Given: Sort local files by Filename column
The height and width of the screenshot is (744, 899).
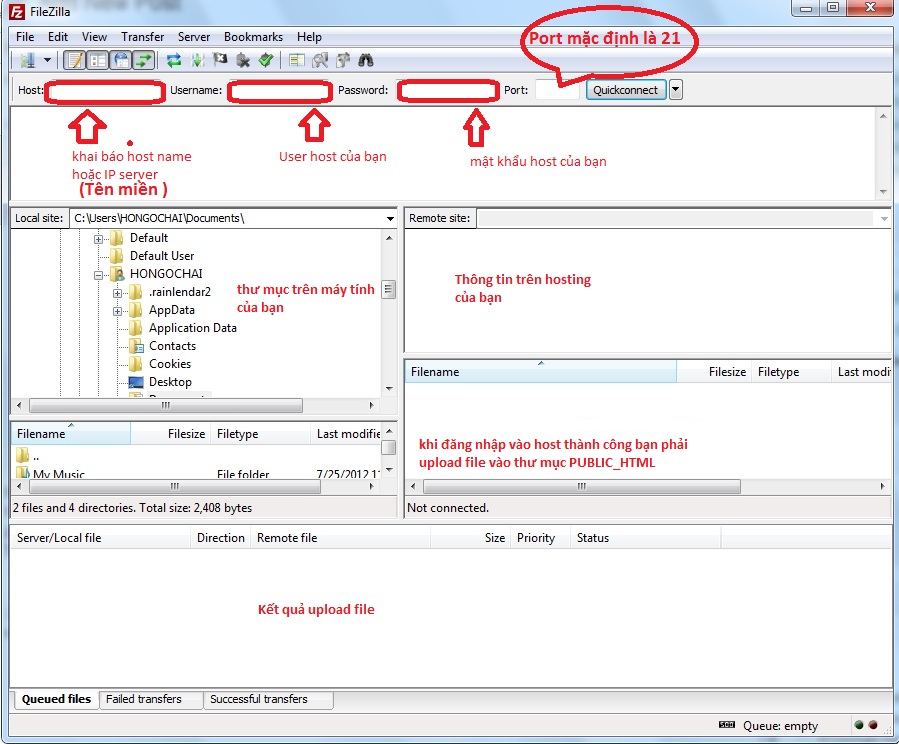Looking at the screenshot, I should [71, 434].
